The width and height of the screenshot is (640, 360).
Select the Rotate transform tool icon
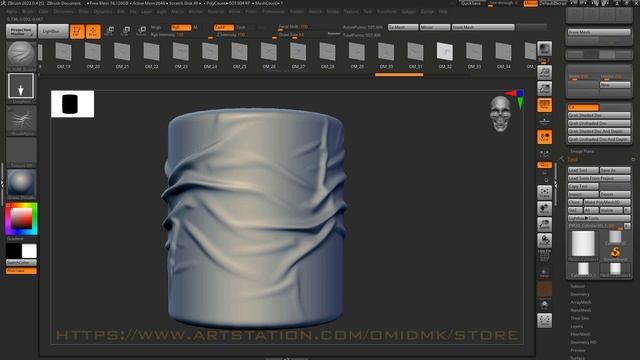(x=142, y=31)
